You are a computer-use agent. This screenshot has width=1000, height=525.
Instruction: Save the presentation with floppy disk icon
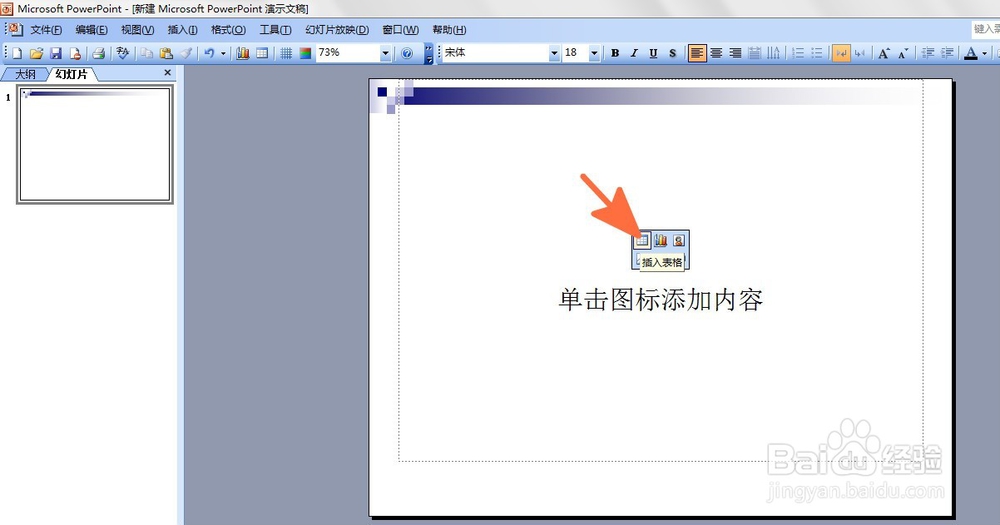pyautogui.click(x=55, y=53)
